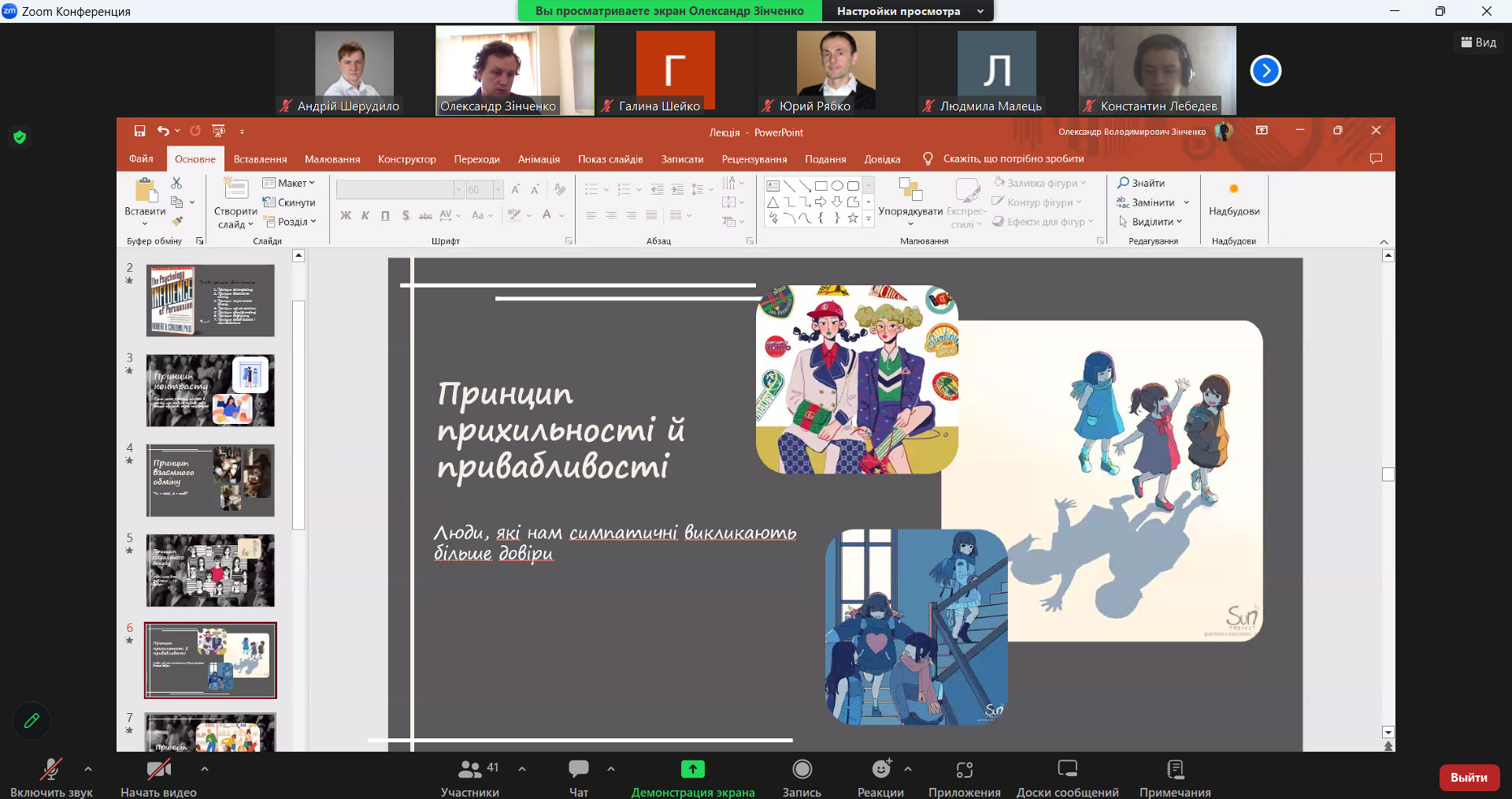
Task: Click Демонстрация экрана share screen button
Action: (x=693, y=777)
